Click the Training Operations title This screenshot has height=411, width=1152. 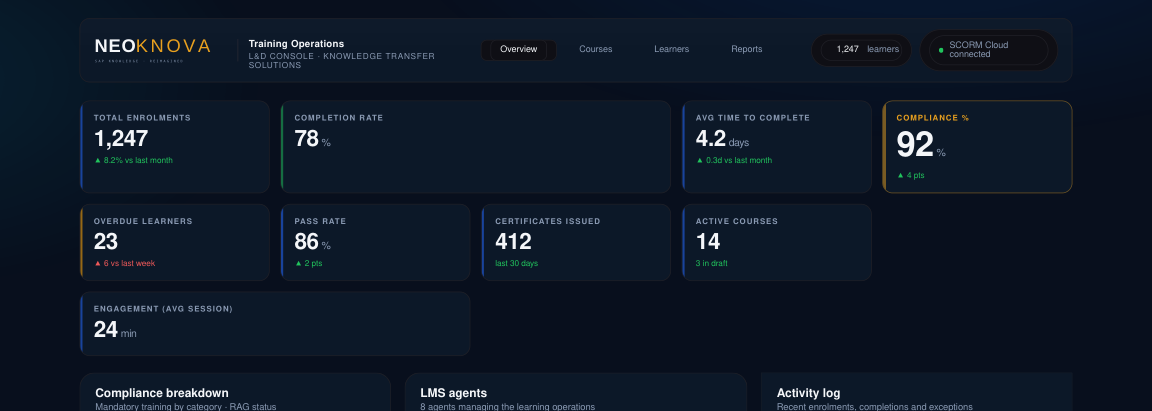[x=296, y=44]
